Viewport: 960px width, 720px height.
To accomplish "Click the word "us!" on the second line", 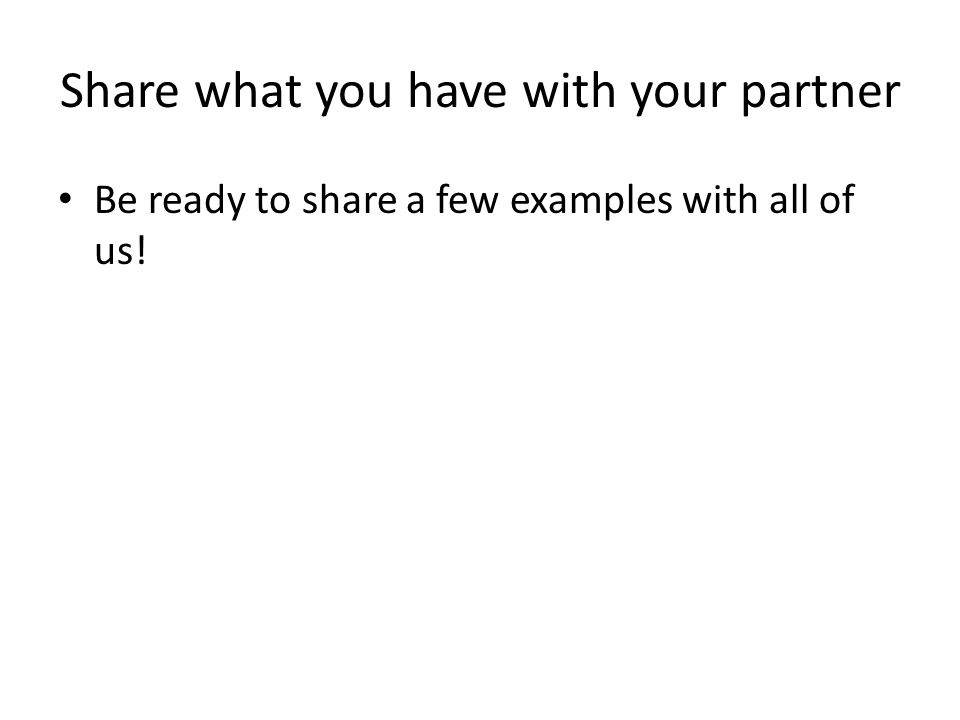I will coord(121,250).
